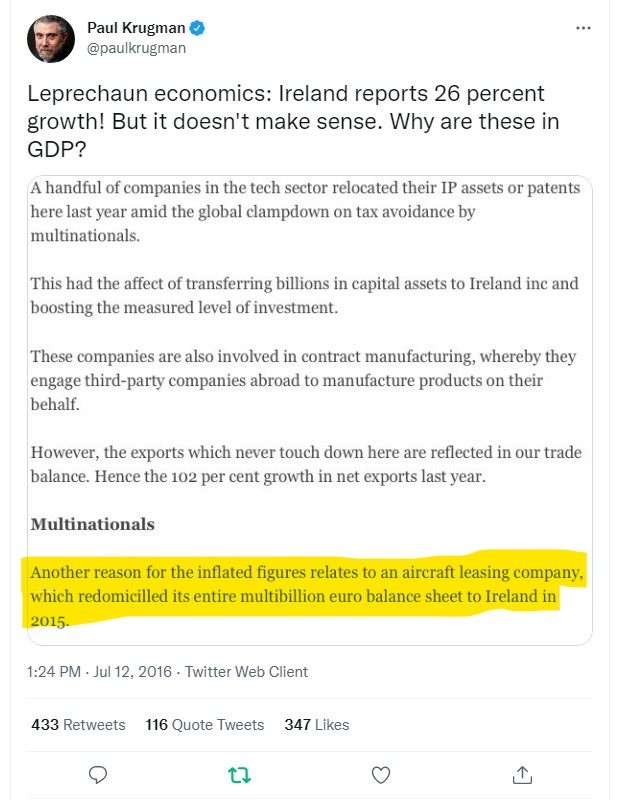Like the tweet with heart icon
The height and width of the screenshot is (800, 617).
pos(381,774)
